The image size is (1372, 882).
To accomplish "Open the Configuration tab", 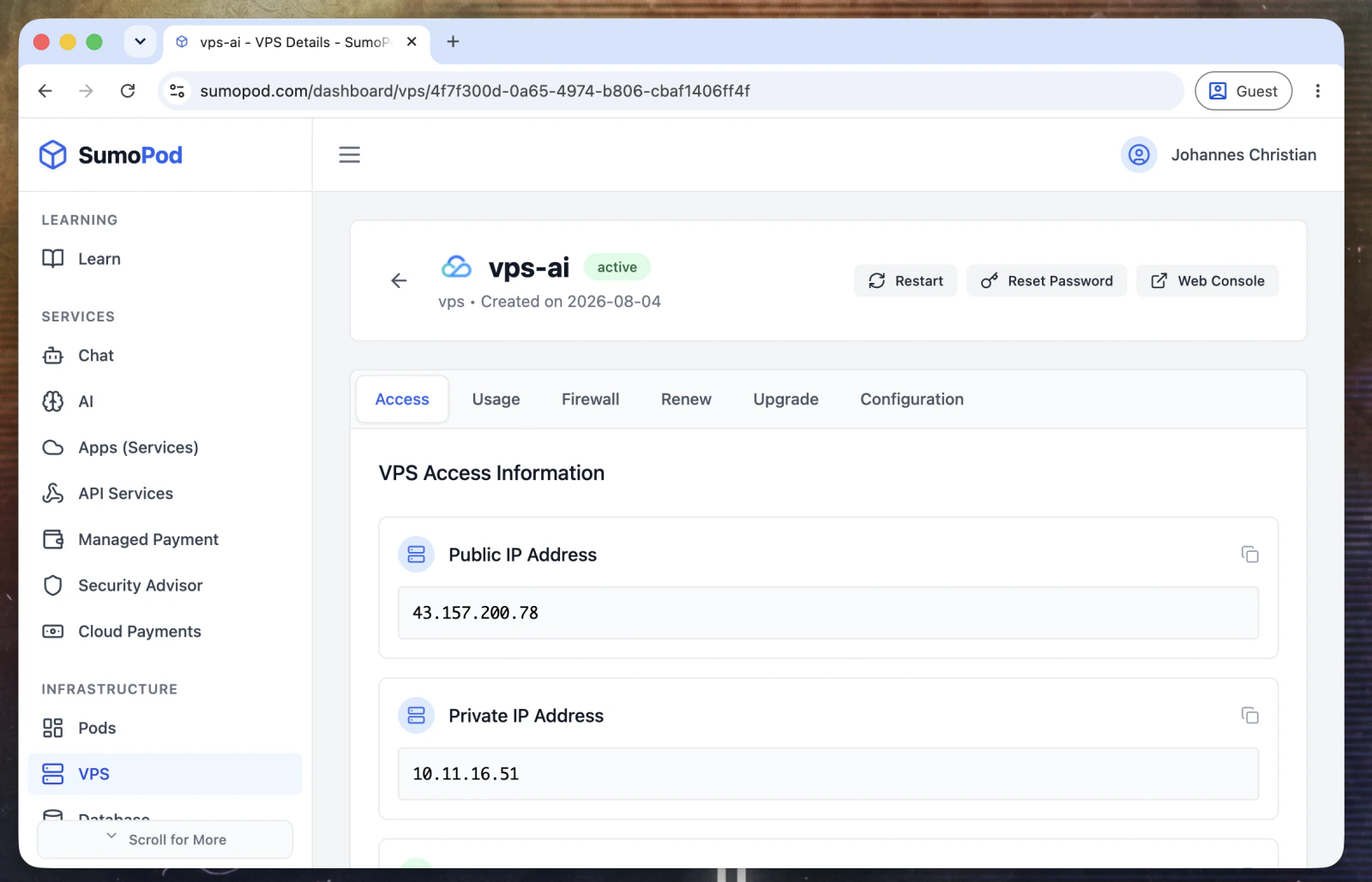I will (912, 399).
